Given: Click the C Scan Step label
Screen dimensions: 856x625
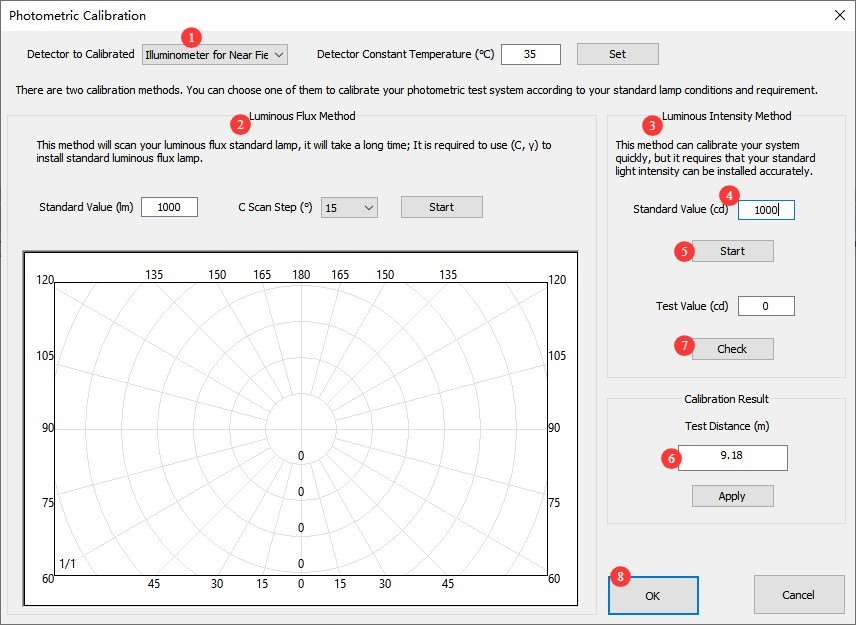Looking at the screenshot, I should point(275,207).
